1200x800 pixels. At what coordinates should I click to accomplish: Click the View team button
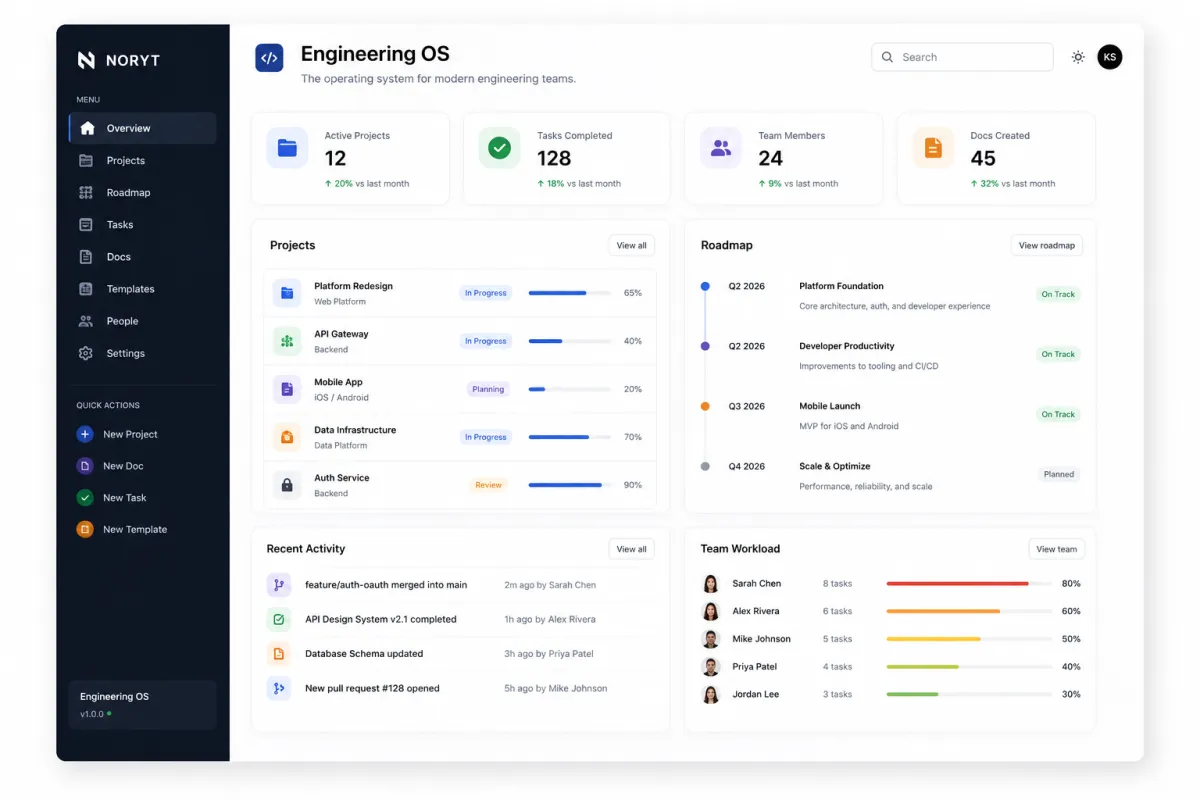(x=1057, y=549)
